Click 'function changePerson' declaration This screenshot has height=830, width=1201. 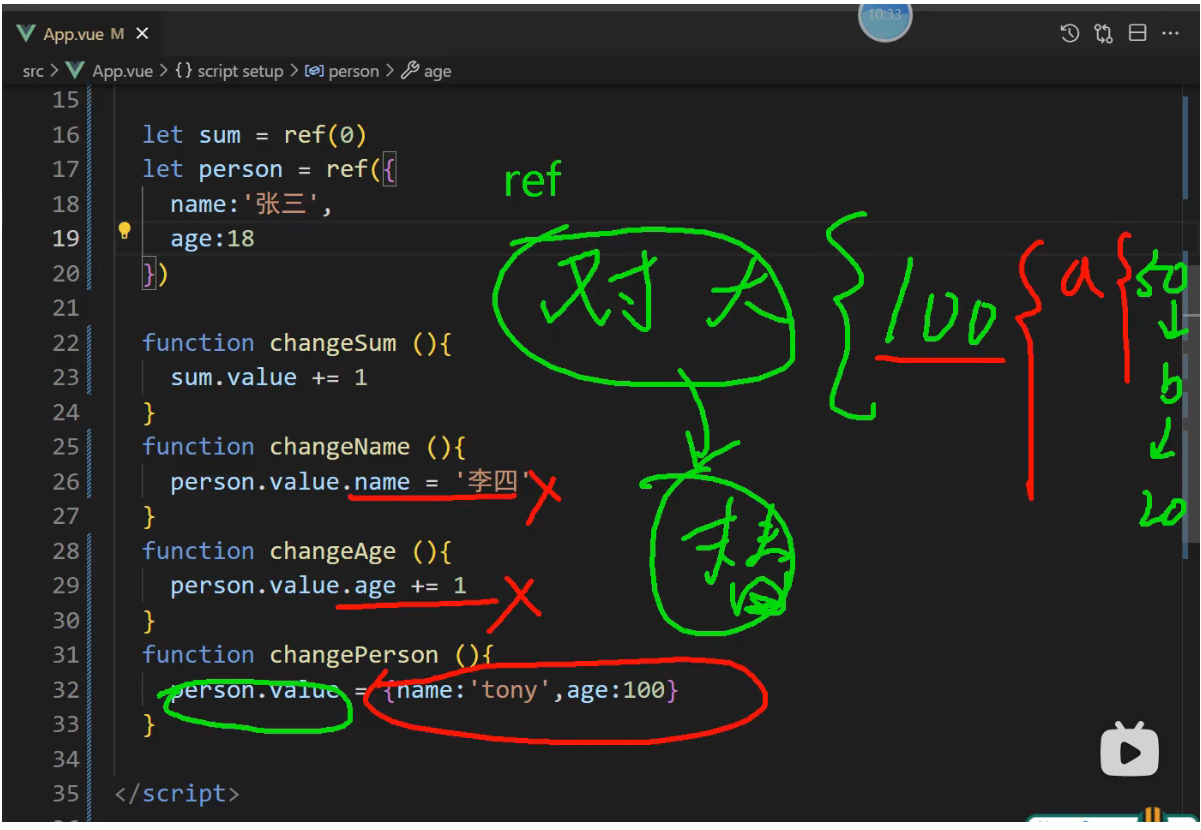tap(318, 655)
